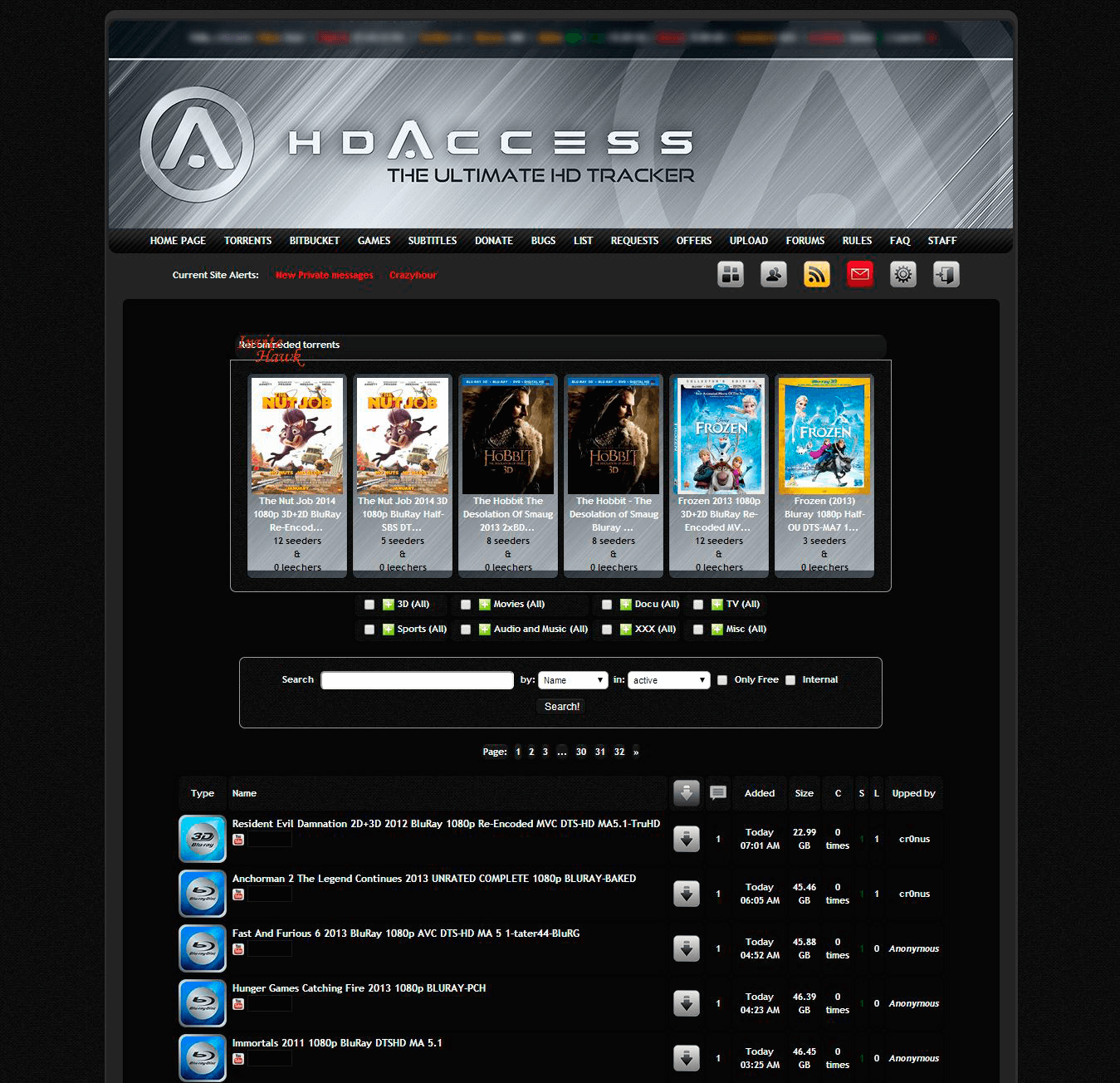Viewport: 1120px width, 1083px height.
Task: Download the Fast And Furious 6 torrent via its arrow icon
Action: pos(686,948)
